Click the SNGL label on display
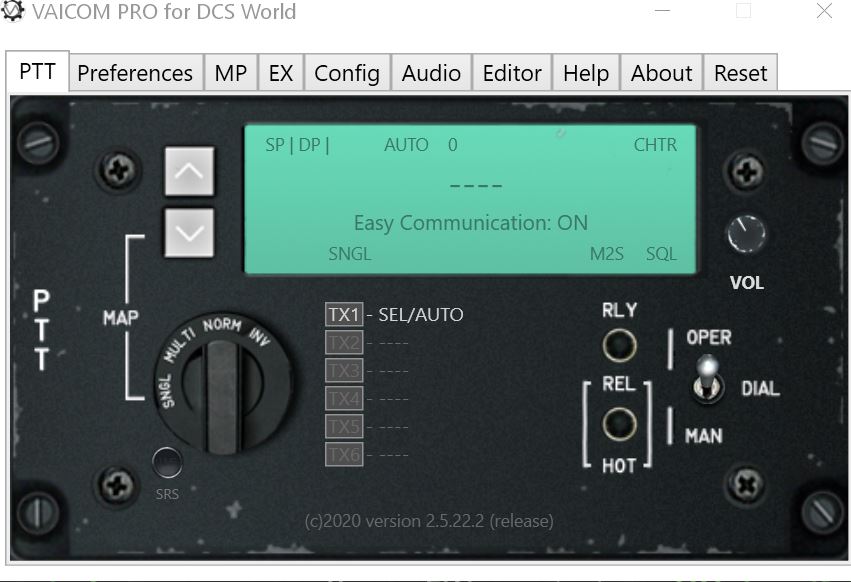Screen dimensions: 851x582 [x=350, y=254]
